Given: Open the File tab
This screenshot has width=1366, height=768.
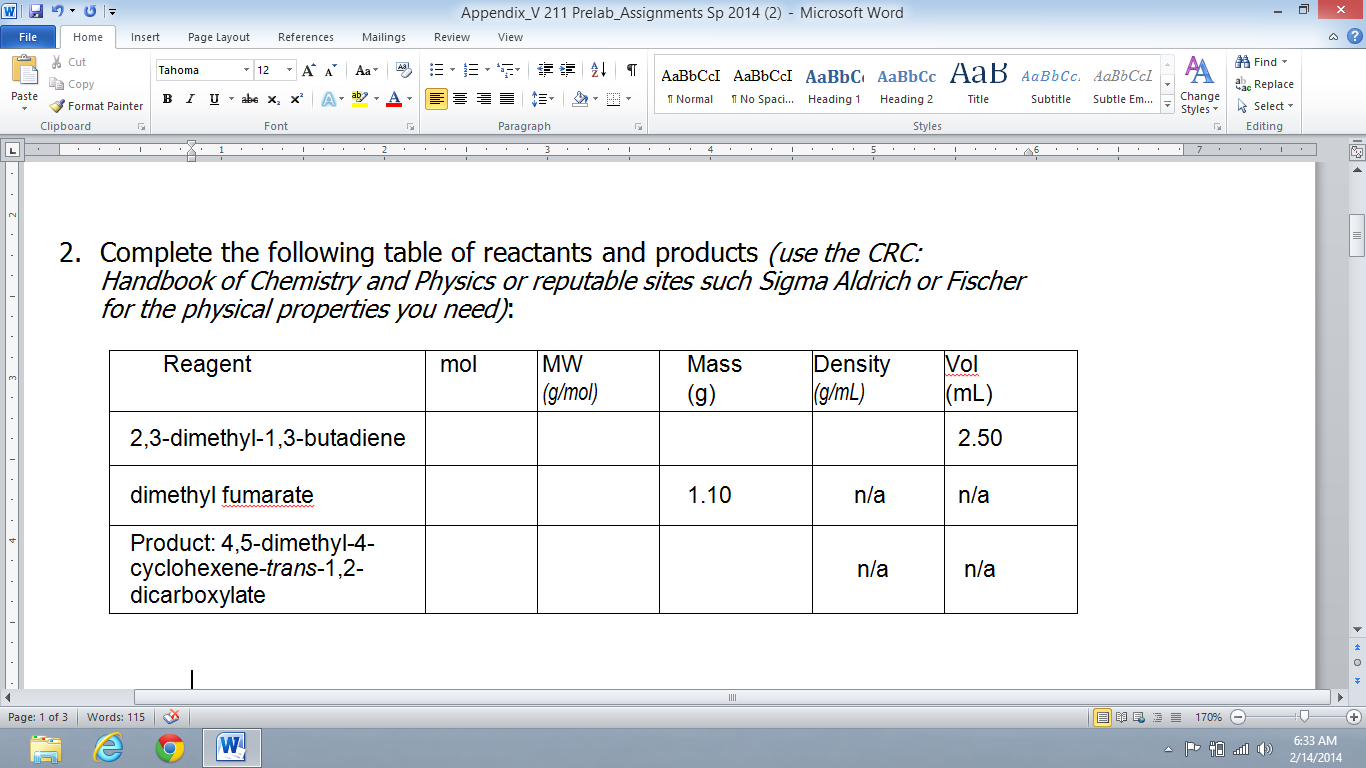Looking at the screenshot, I should point(28,37).
